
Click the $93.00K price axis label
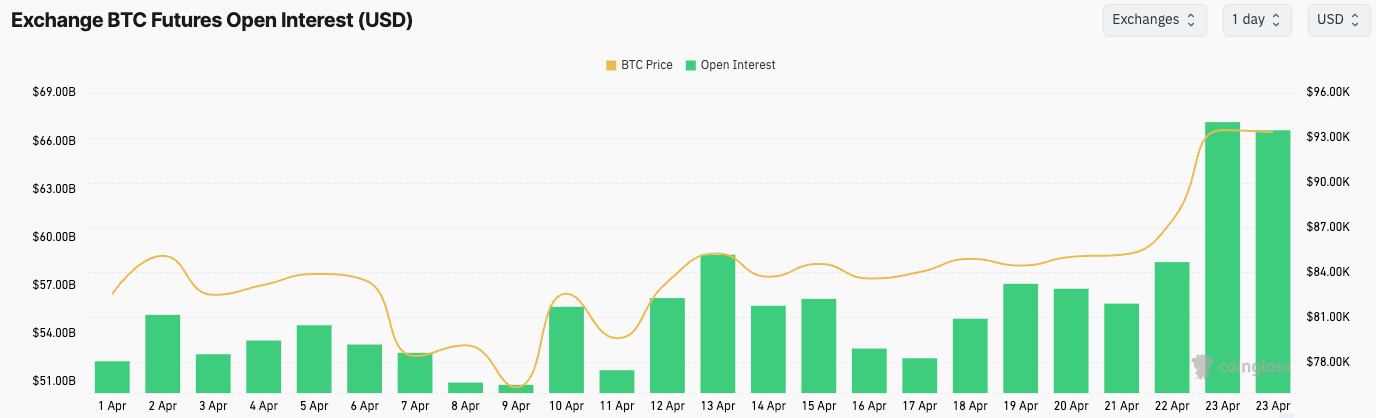1328,137
